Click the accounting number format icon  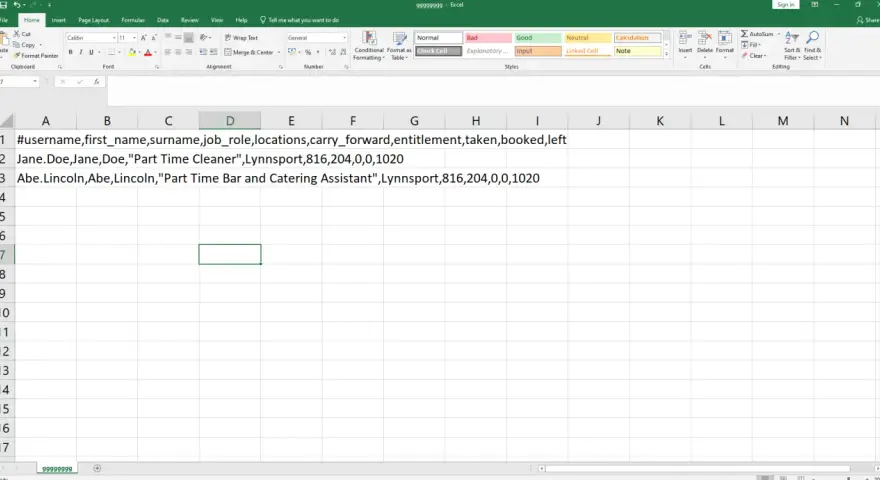click(292, 52)
